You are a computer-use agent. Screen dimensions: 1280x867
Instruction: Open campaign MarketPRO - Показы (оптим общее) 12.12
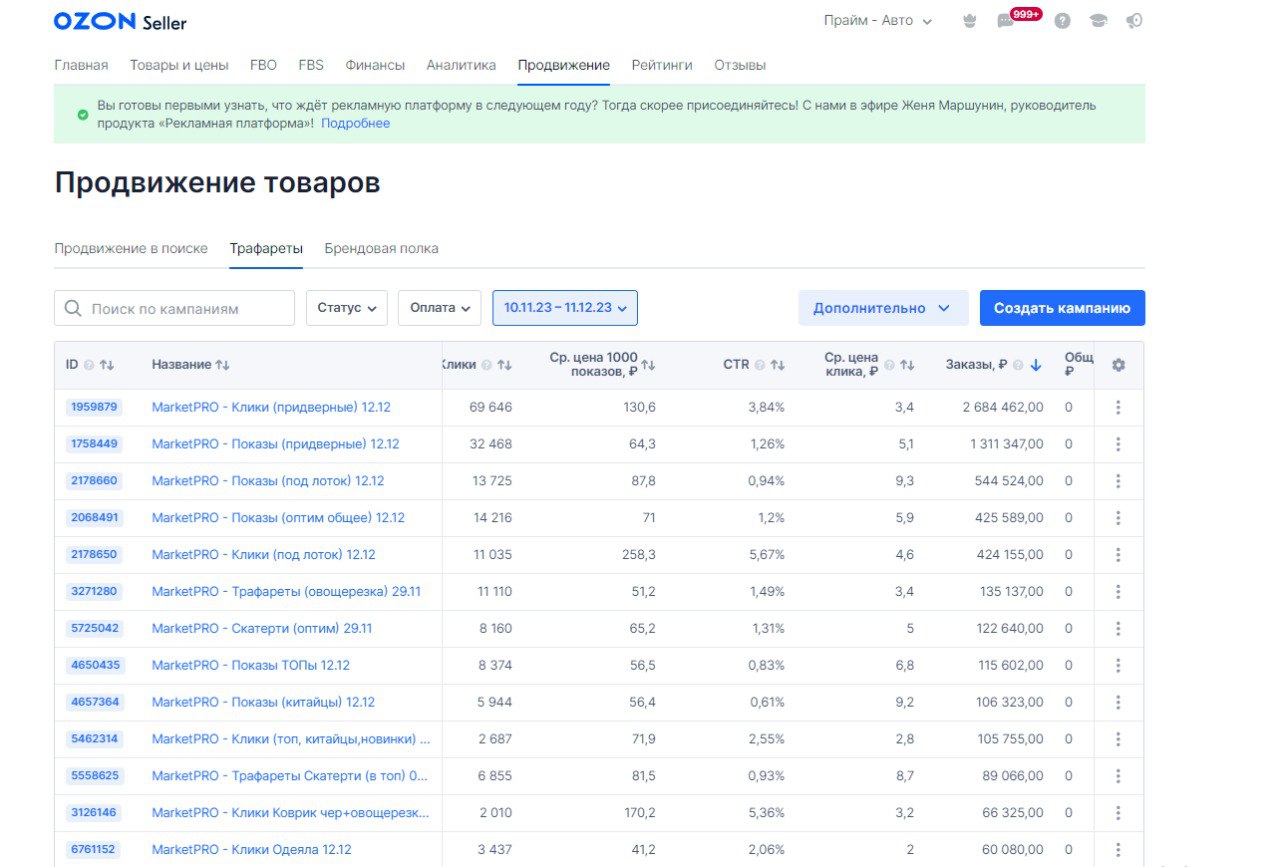tap(278, 518)
